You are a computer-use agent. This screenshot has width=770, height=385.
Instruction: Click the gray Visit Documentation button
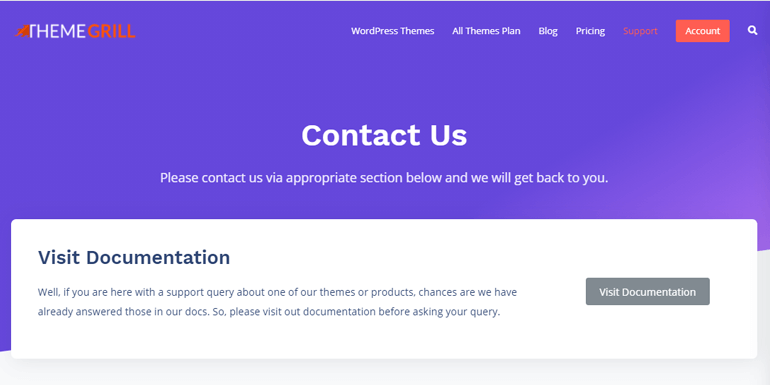(x=648, y=292)
